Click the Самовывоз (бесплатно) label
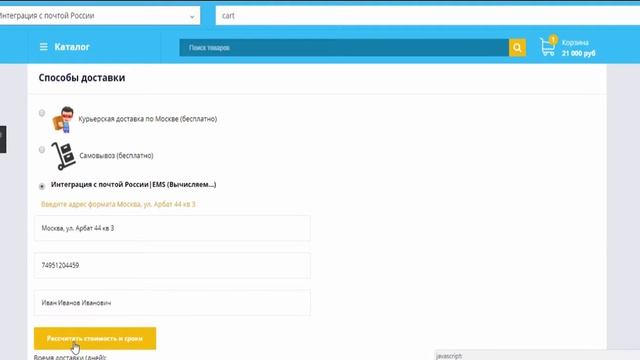This screenshot has height=360, width=640. pyautogui.click(x=116, y=156)
